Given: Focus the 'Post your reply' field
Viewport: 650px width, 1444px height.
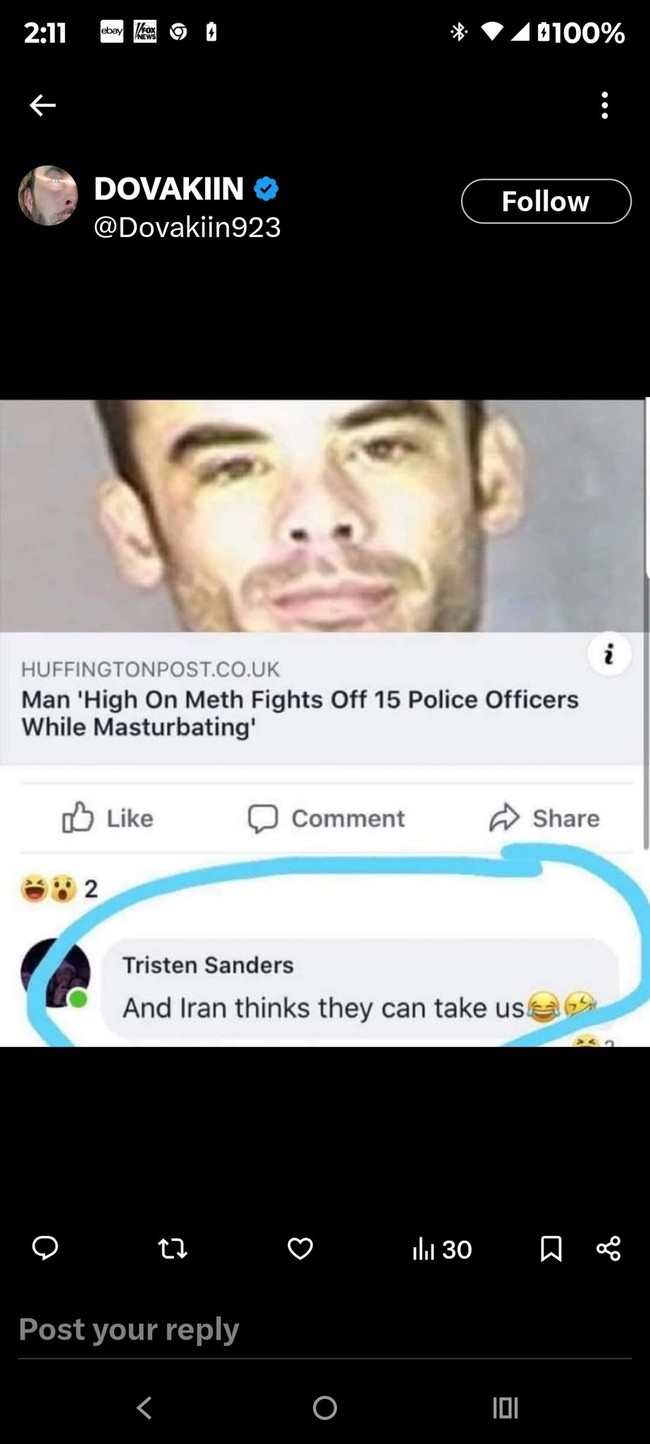Looking at the screenshot, I should pyautogui.click(x=325, y=1330).
